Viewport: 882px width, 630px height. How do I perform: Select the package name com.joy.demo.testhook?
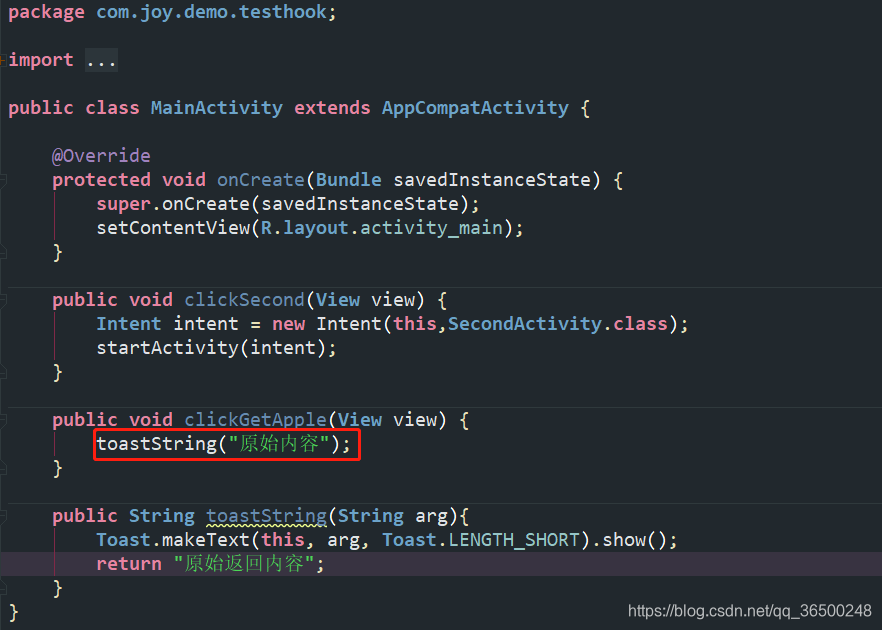pyautogui.click(x=212, y=12)
